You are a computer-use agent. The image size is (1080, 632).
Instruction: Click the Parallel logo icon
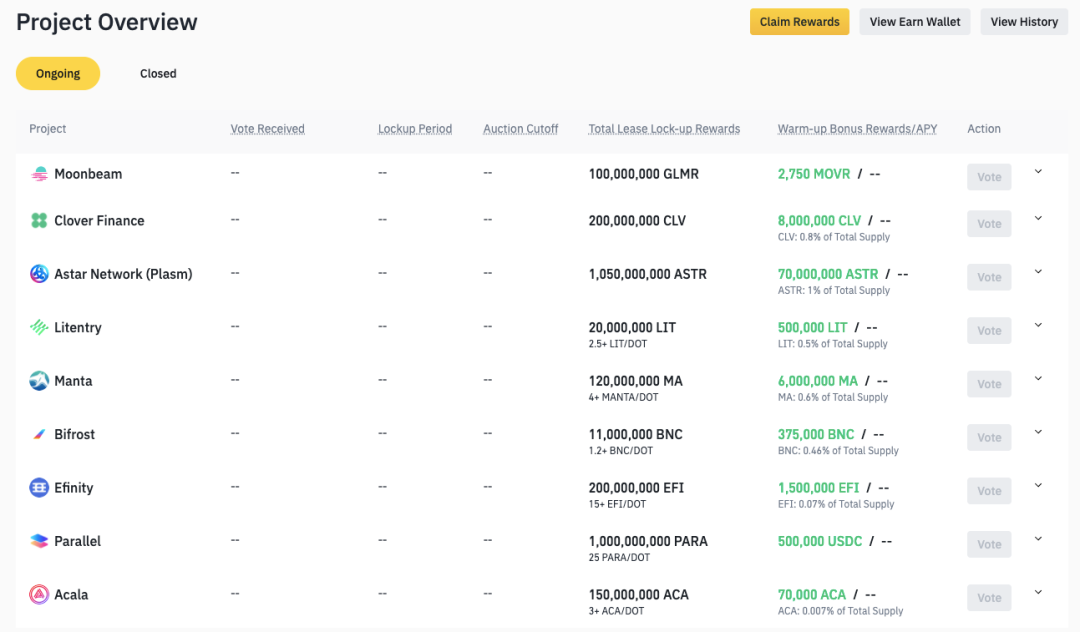pyautogui.click(x=39, y=541)
